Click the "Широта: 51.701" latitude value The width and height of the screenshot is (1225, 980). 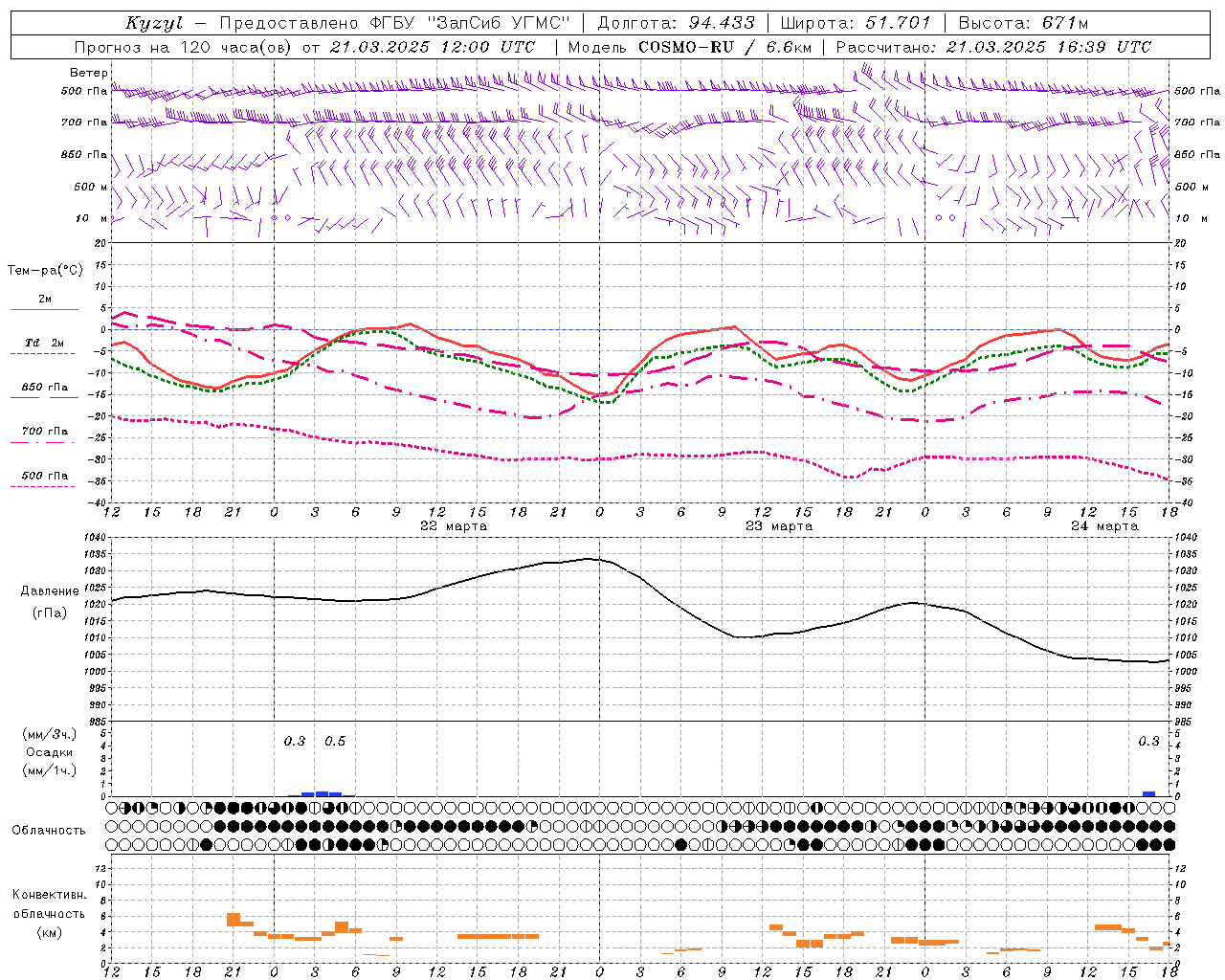click(x=856, y=23)
